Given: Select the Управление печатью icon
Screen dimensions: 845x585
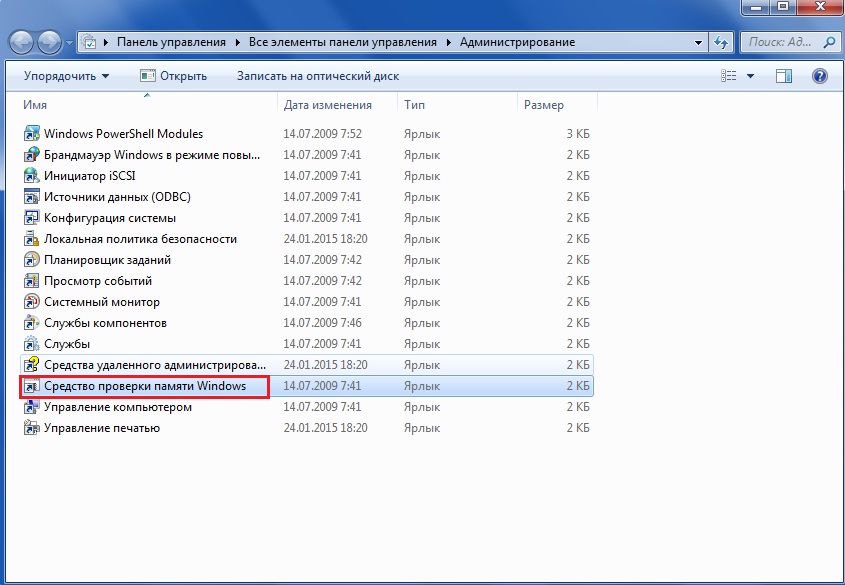Looking at the screenshot, I should (31, 428).
